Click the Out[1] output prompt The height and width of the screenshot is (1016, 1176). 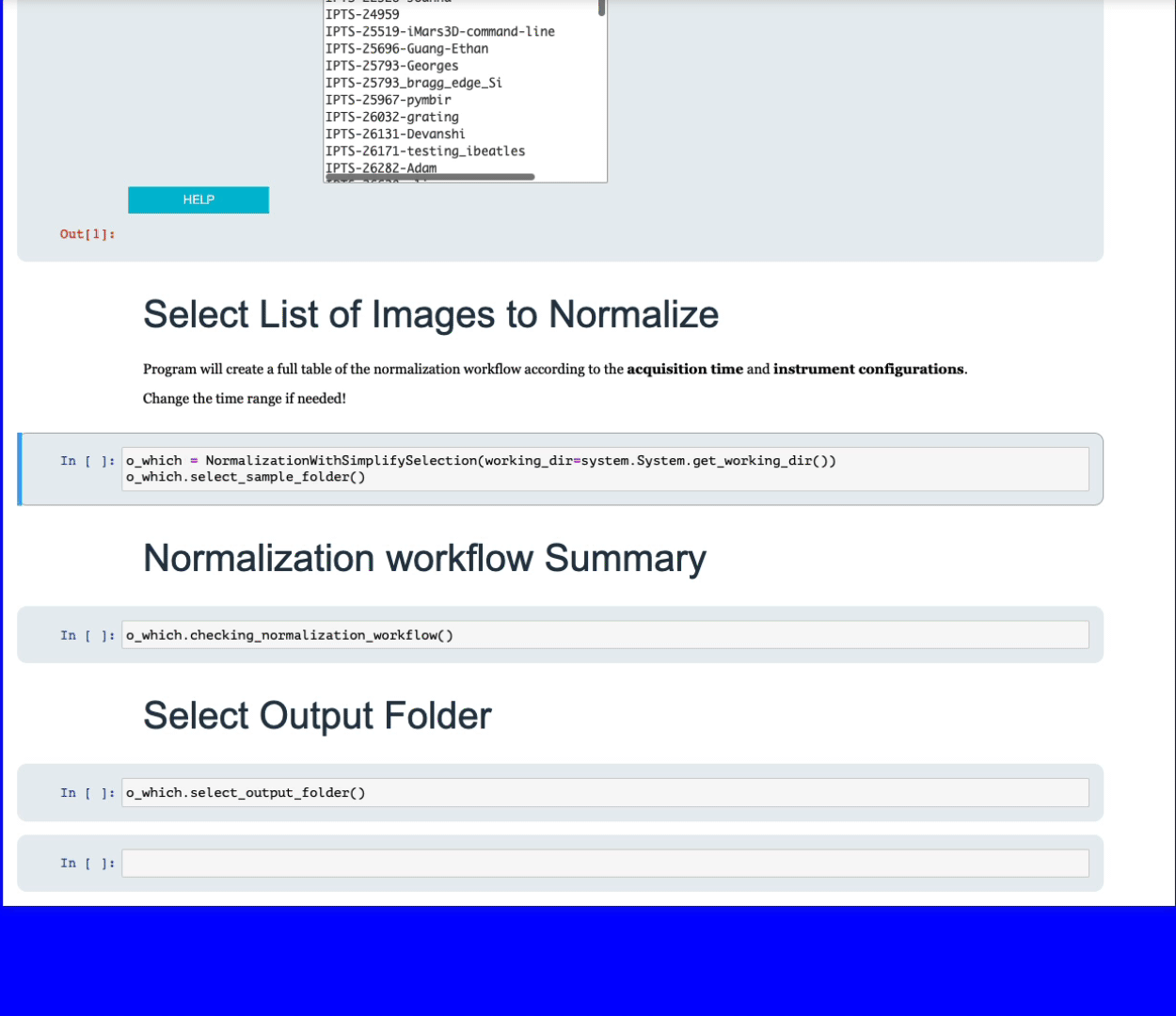[x=87, y=234]
